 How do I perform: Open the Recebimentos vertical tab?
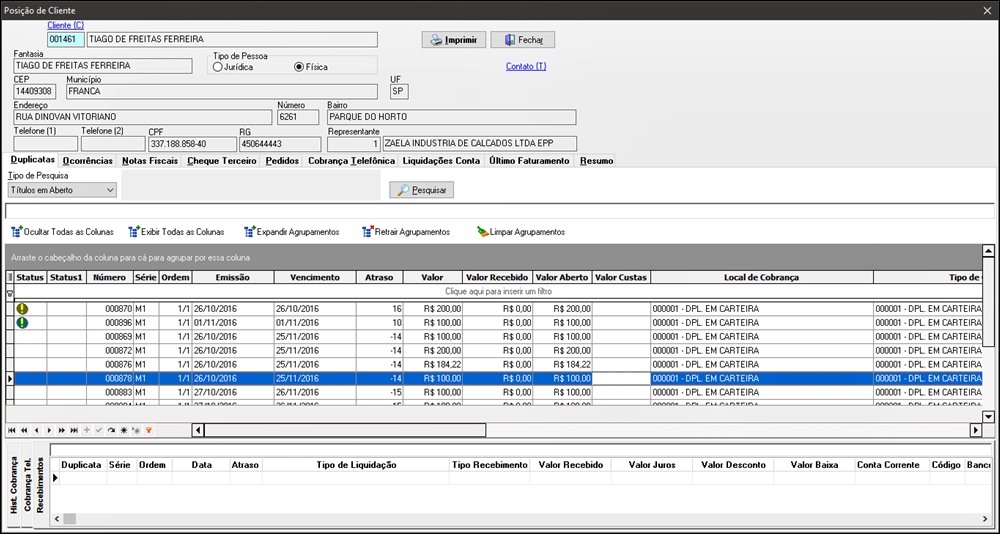(40, 487)
